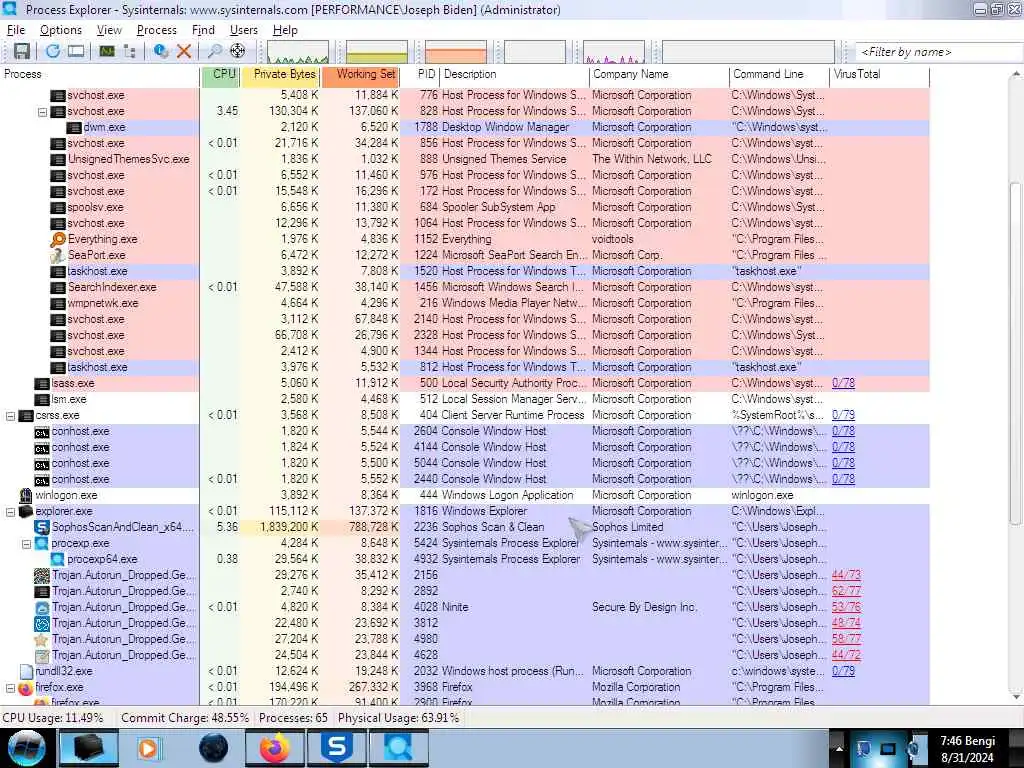
Task: Open the Users menu
Action: click(x=244, y=30)
